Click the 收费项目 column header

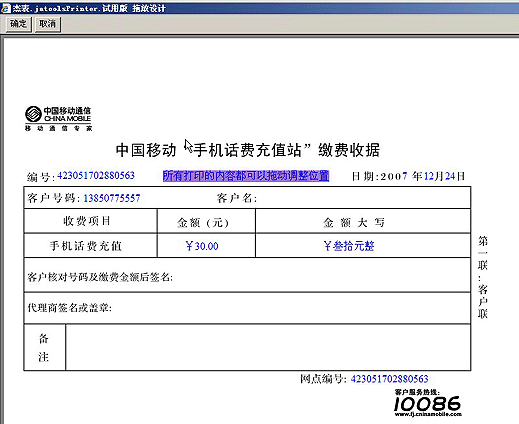click(x=87, y=221)
